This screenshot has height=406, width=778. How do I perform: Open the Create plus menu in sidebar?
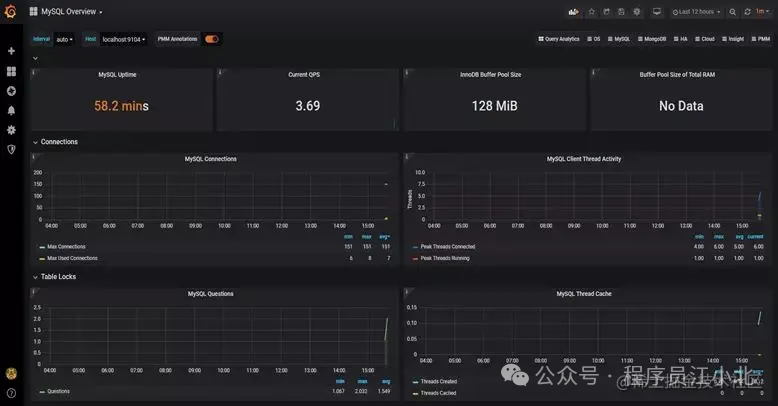tap(11, 51)
